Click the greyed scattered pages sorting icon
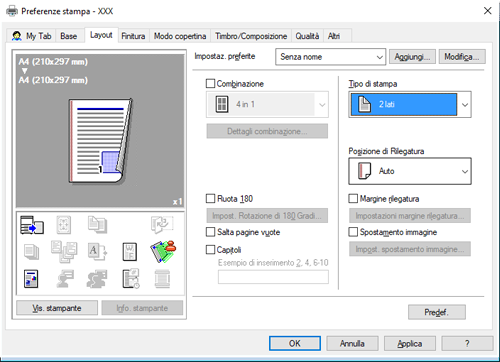 pyautogui.click(x=64, y=252)
